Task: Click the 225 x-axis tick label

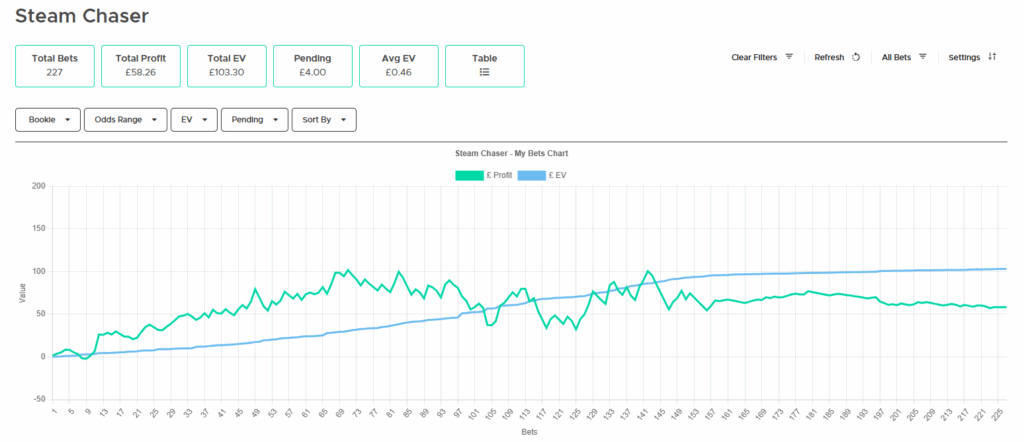Action: 997,413
